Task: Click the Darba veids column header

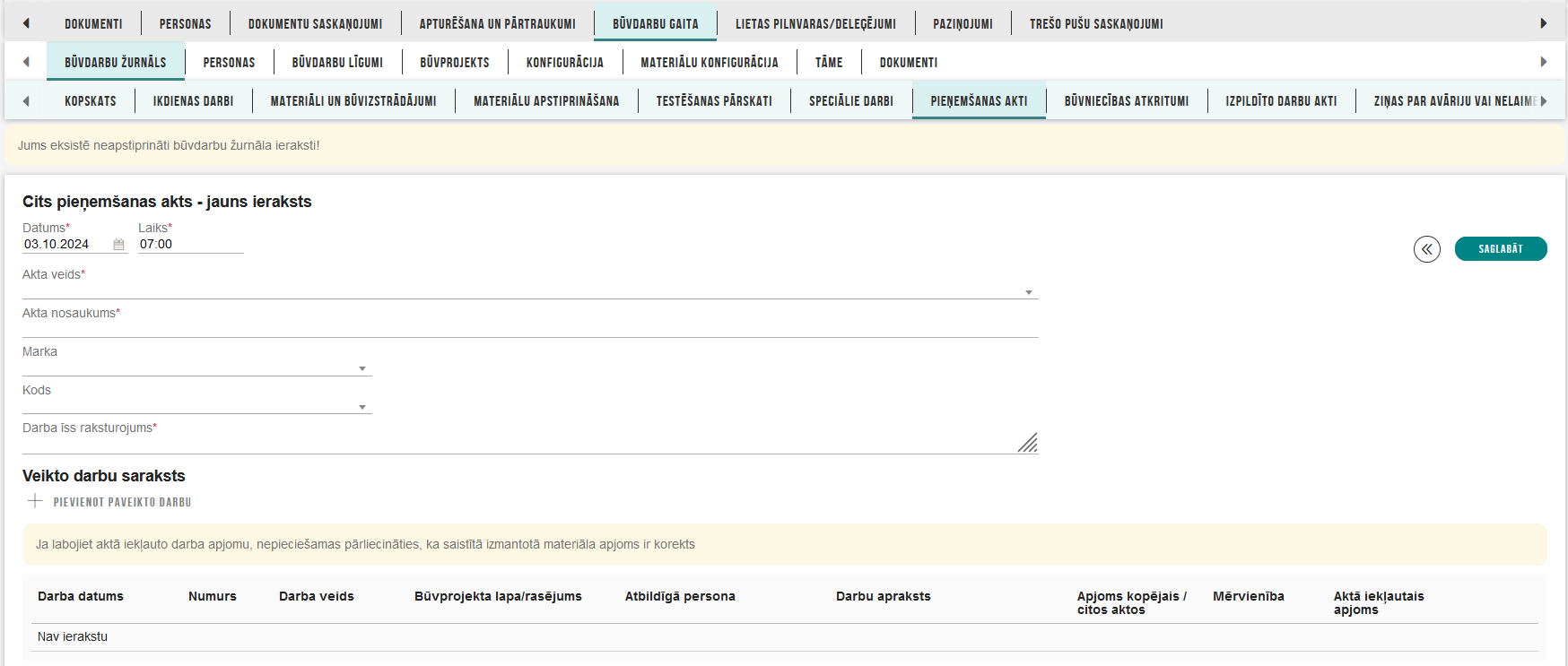Action: [317, 596]
